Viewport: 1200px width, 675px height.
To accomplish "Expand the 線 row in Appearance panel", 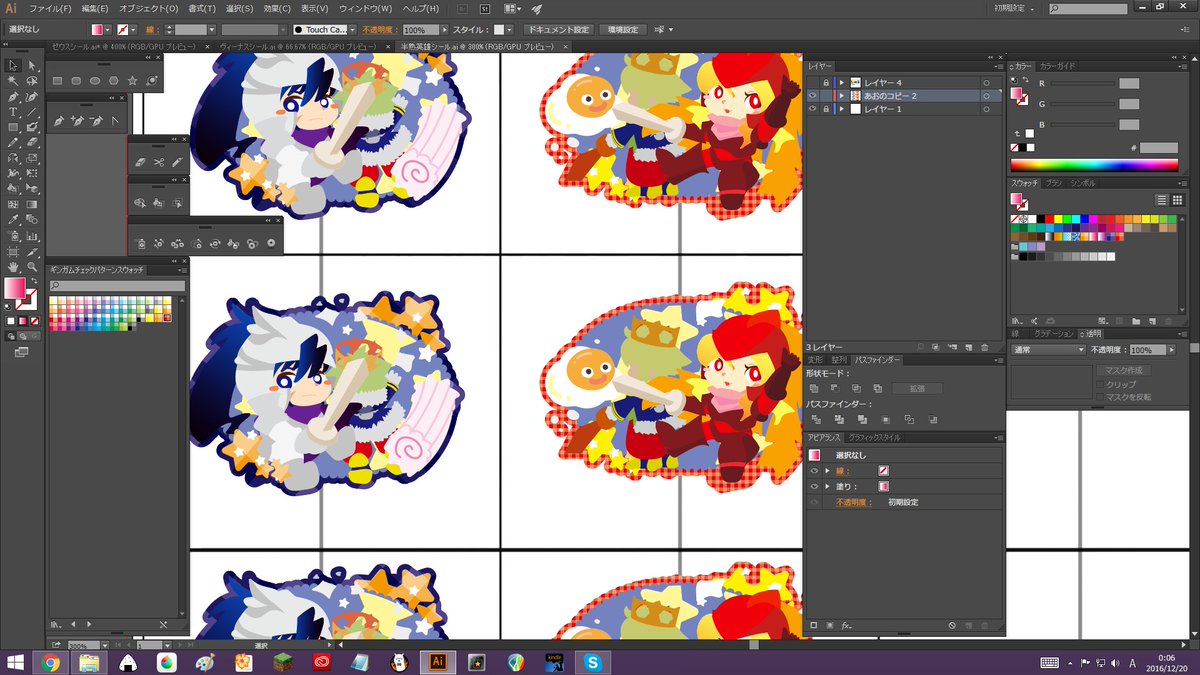I will [828, 470].
